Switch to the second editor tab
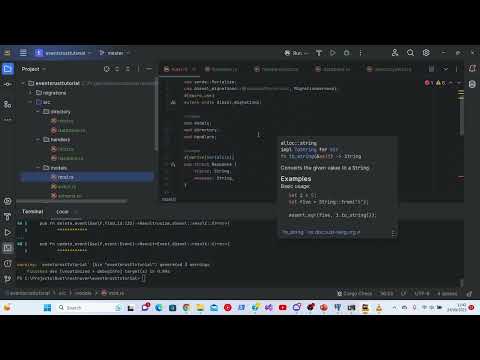This screenshot has width=480, height=360. pos(221,69)
